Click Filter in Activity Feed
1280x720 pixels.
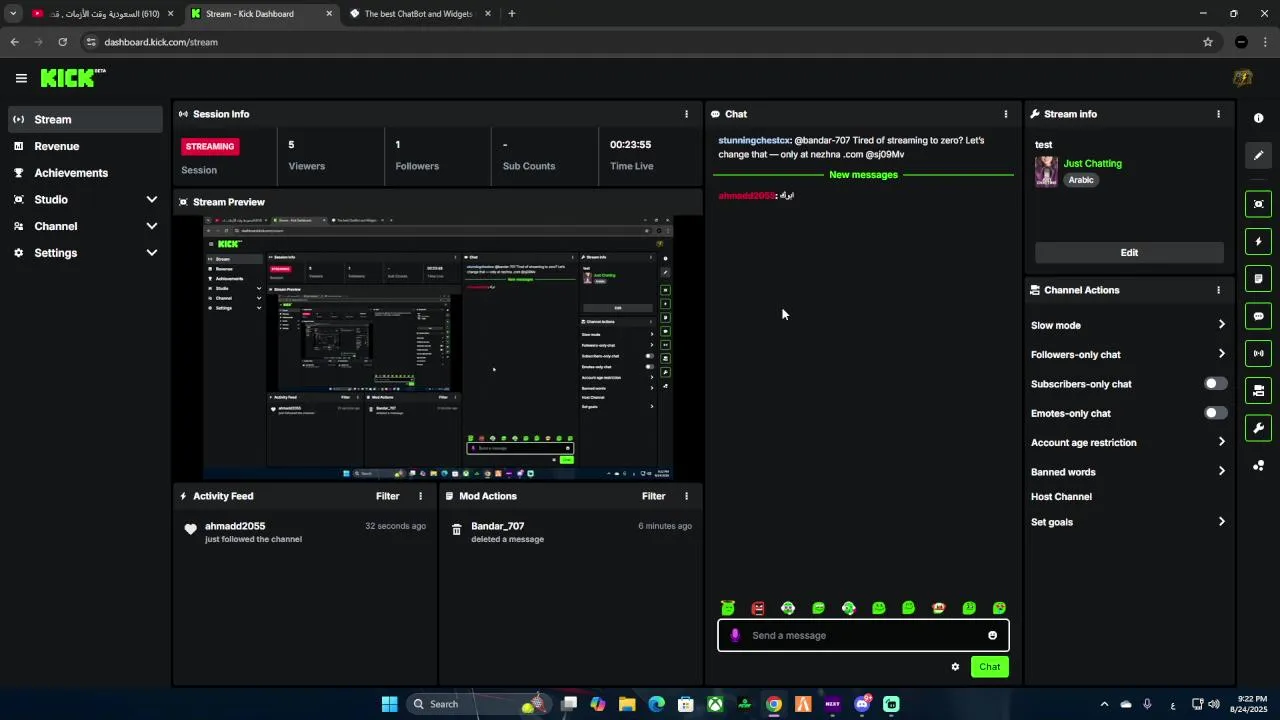pos(387,496)
